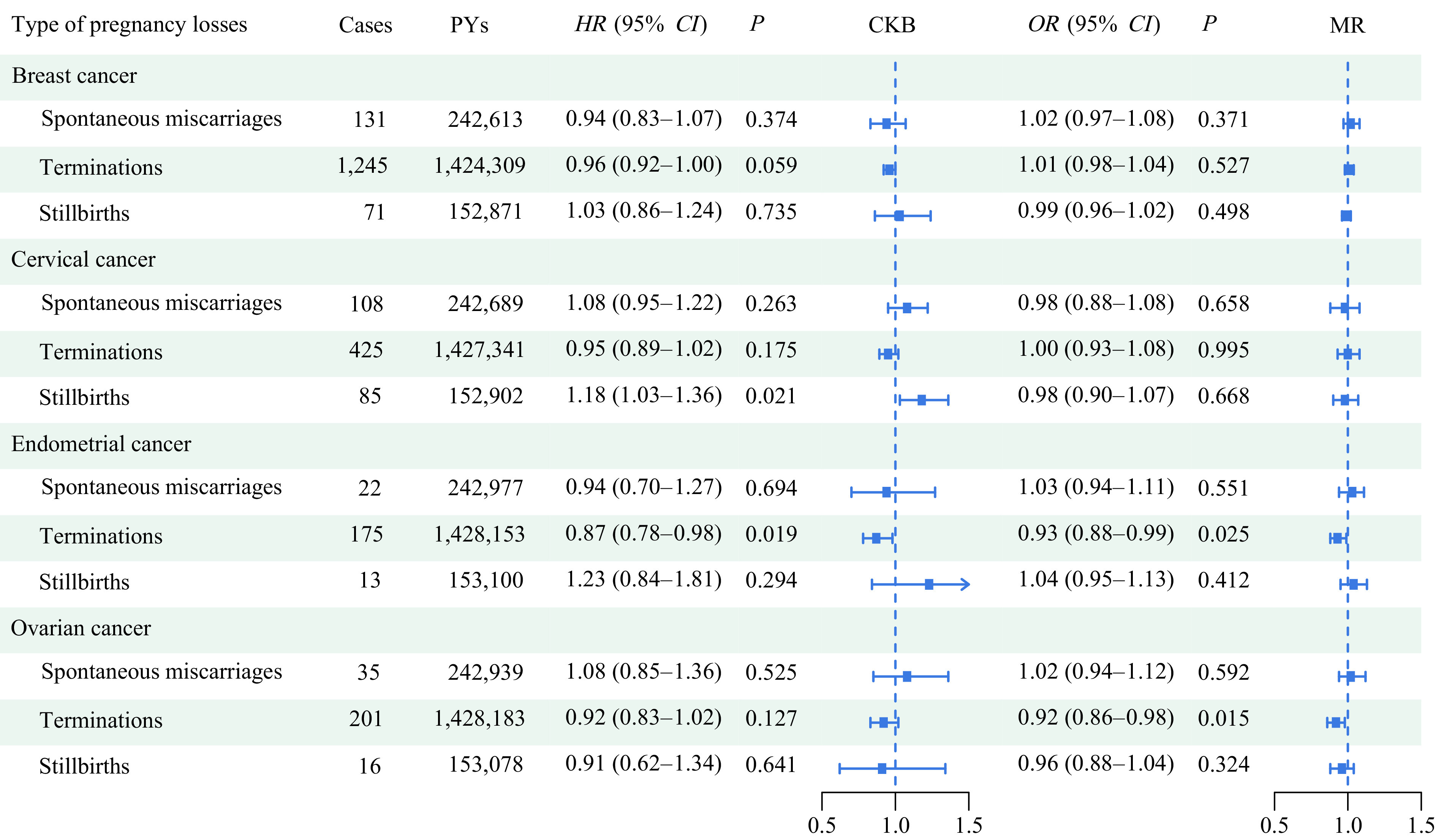Click person-years value 242,613
This screenshot has width=1436, height=840.
(x=485, y=120)
